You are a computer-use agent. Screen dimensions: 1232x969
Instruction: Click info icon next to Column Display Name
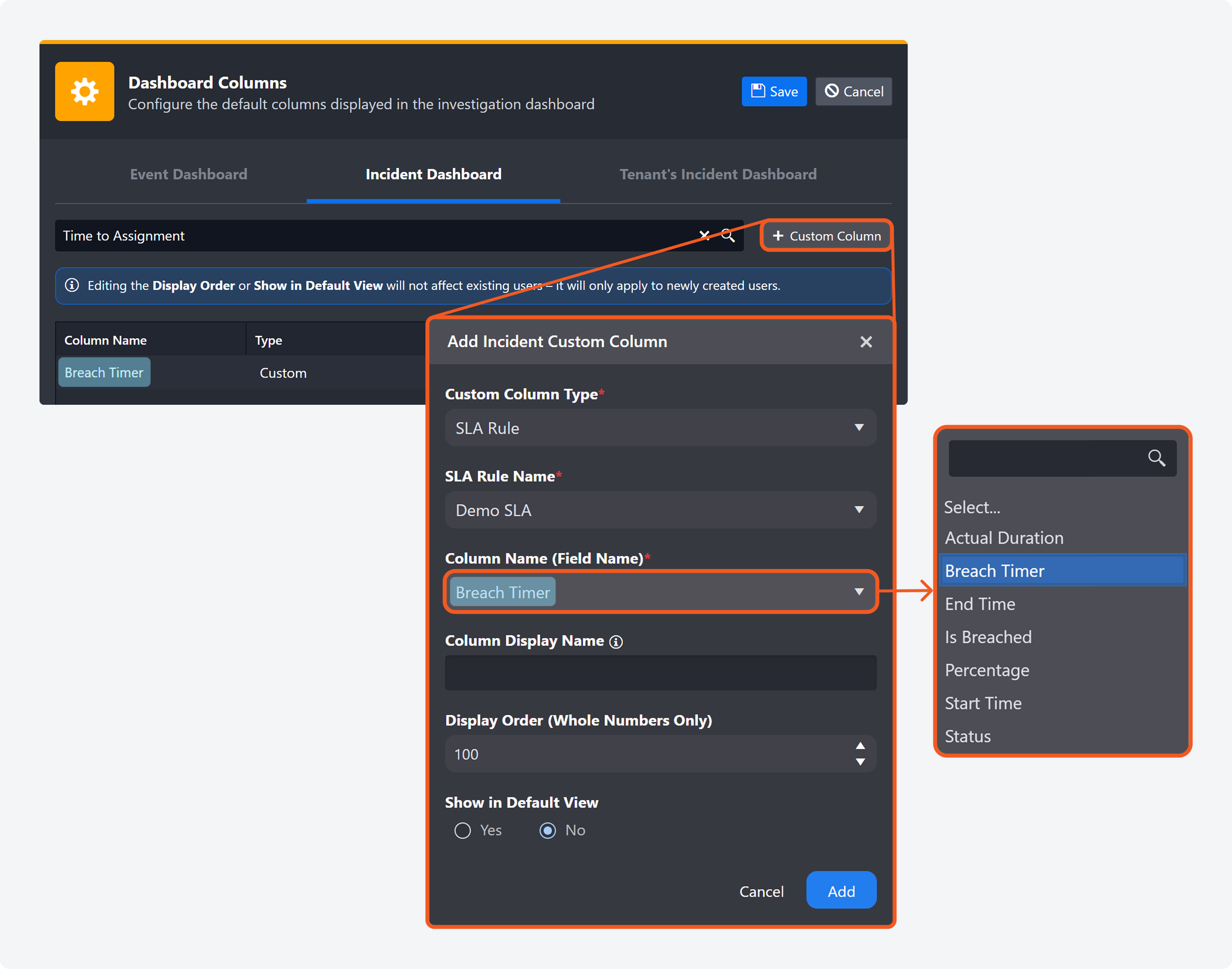click(616, 642)
